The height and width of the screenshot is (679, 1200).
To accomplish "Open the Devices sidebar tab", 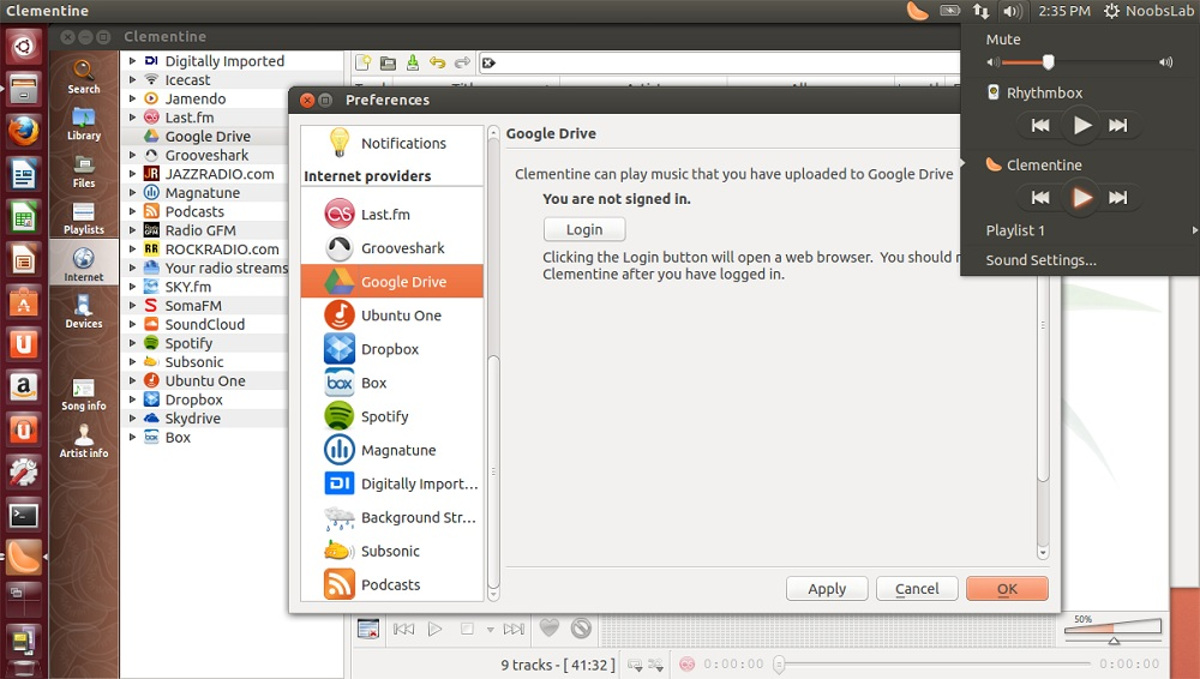I will [84, 312].
